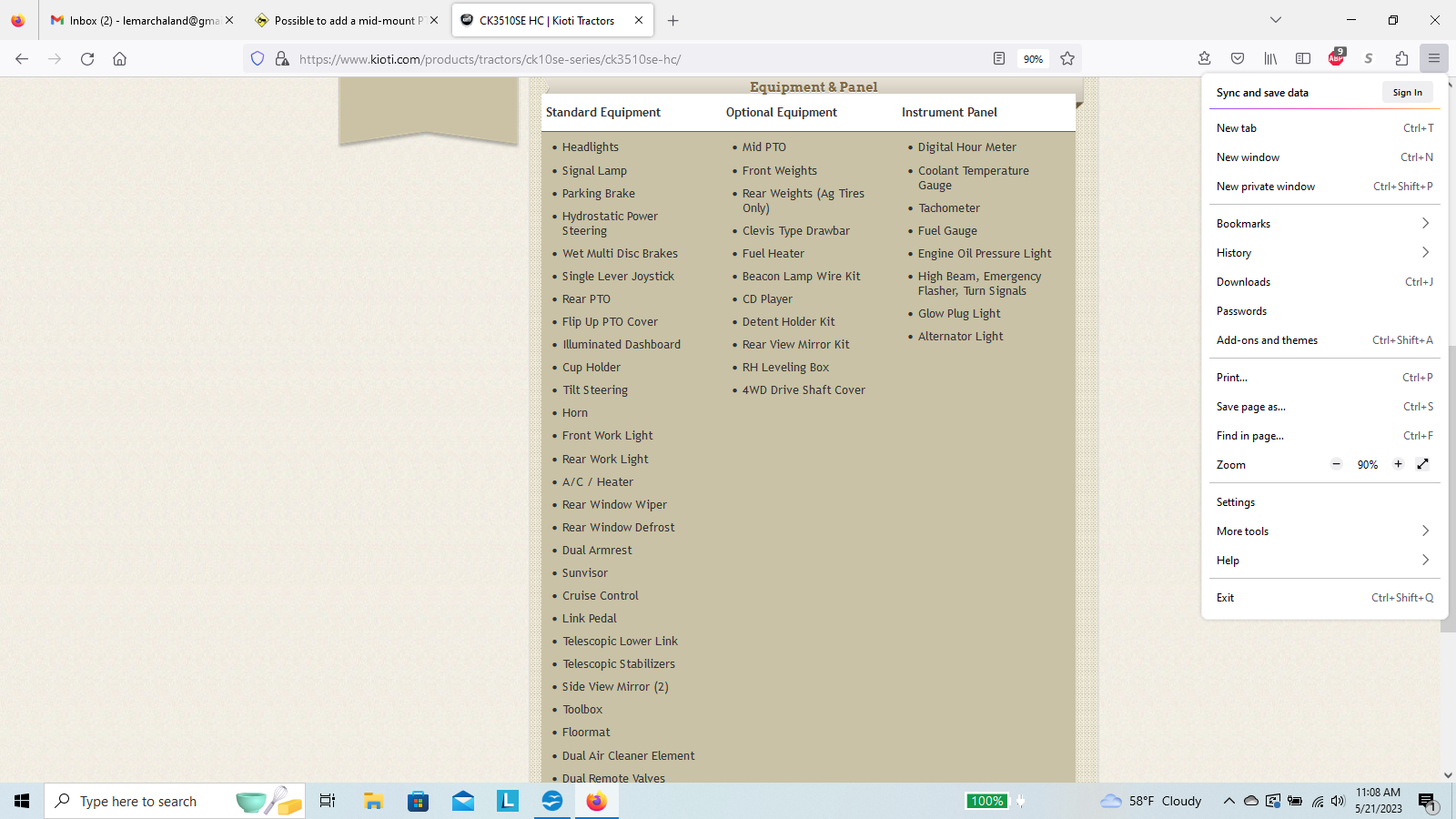Click the page scrollbar down arrow
Screen dimensions: 1456x819
[x=1448, y=775]
